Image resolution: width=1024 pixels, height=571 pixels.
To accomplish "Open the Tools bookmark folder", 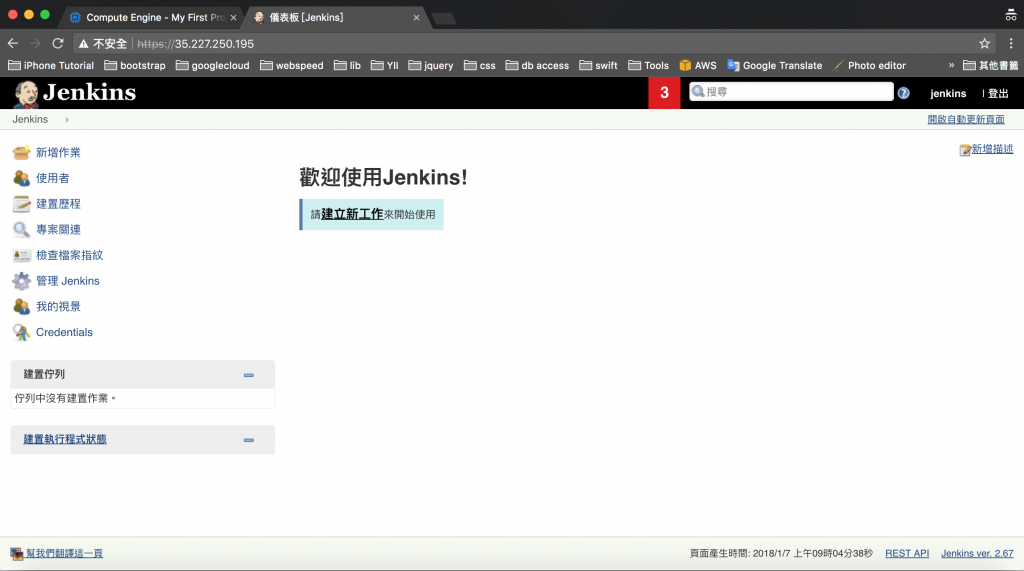I will click(649, 65).
